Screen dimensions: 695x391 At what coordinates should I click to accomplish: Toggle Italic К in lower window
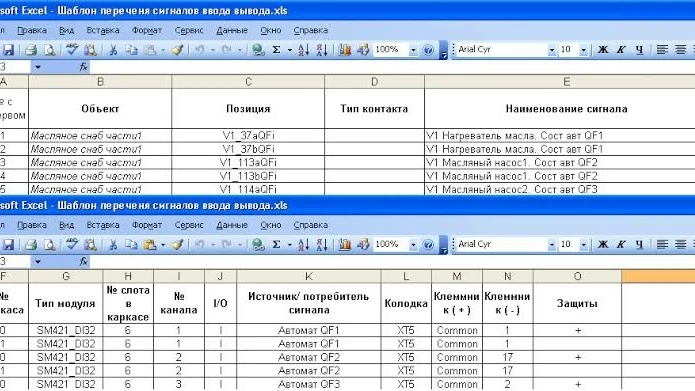coord(621,244)
